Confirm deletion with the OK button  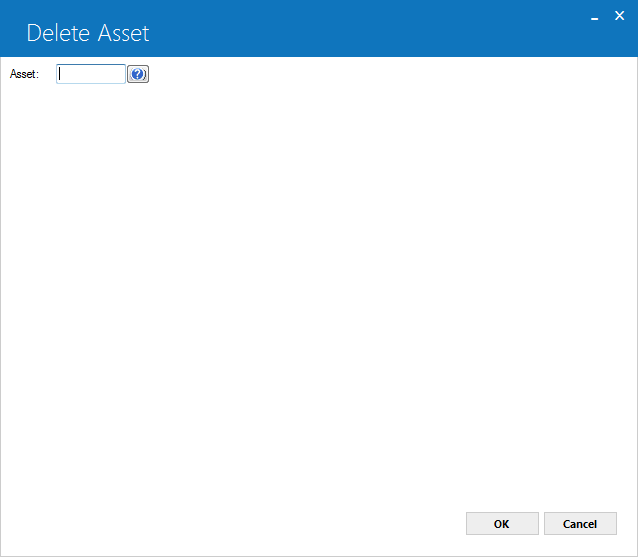(502, 524)
